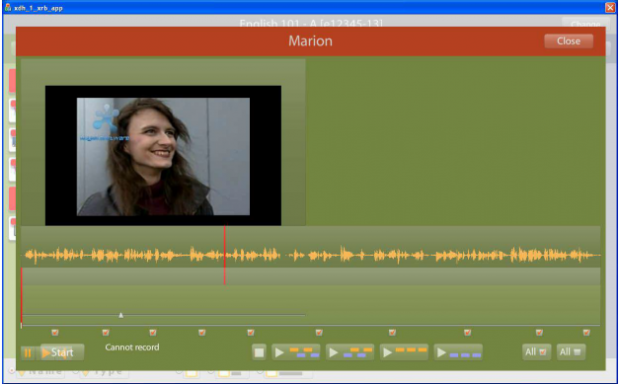Click the video thumbnail of Marion
This screenshot has width=620, height=384.
click(163, 156)
